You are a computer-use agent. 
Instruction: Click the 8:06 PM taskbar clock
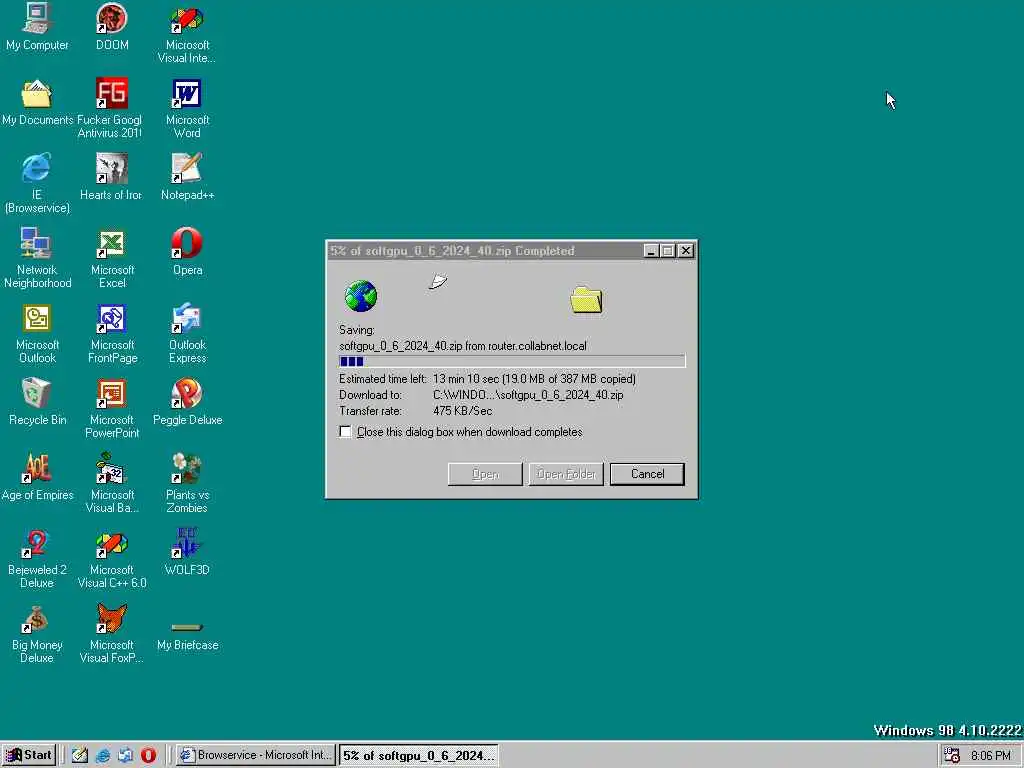[991, 756]
